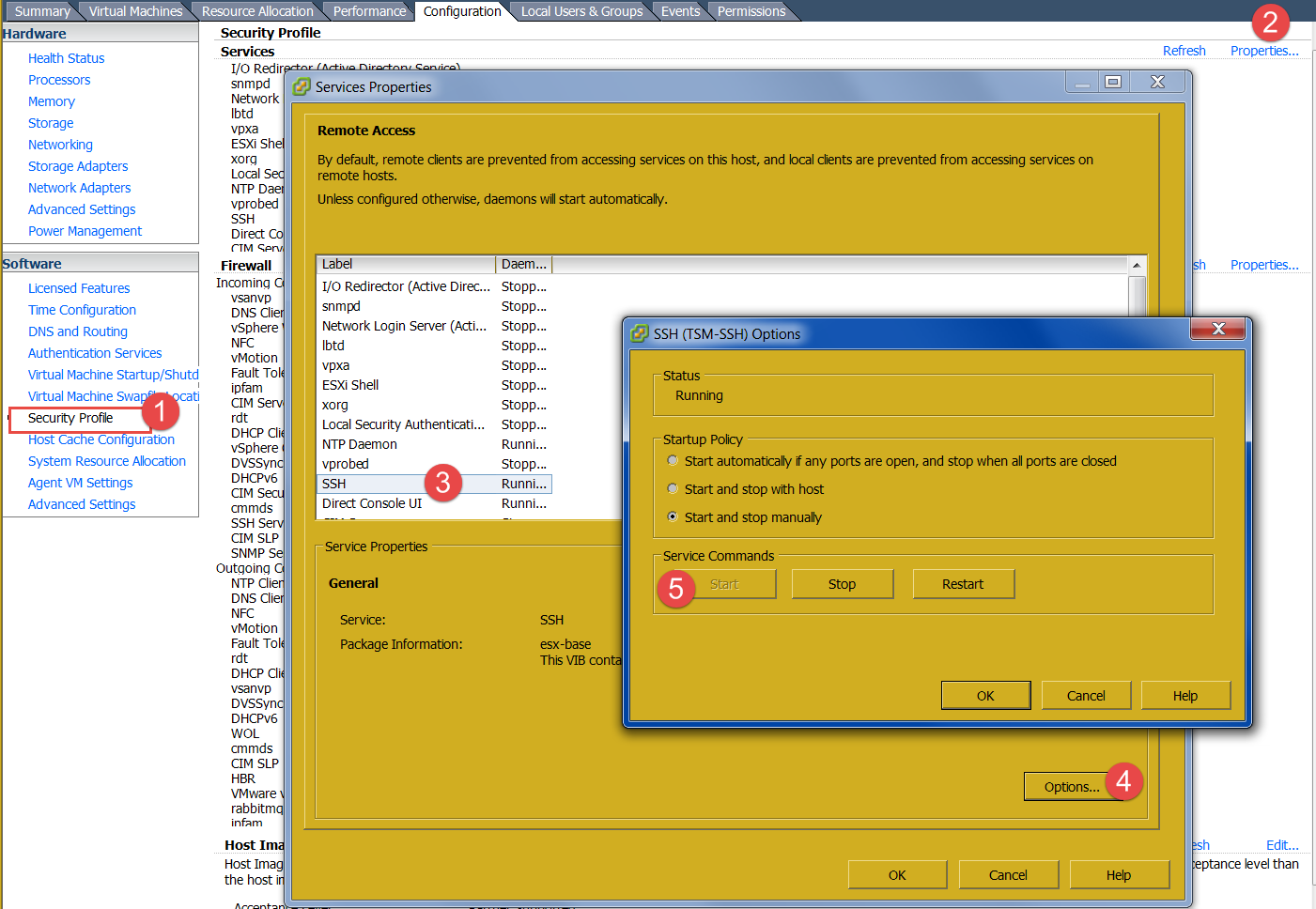The image size is (1316, 909).
Task: Cancel the SSH Options dialog
Action: click(x=1086, y=696)
